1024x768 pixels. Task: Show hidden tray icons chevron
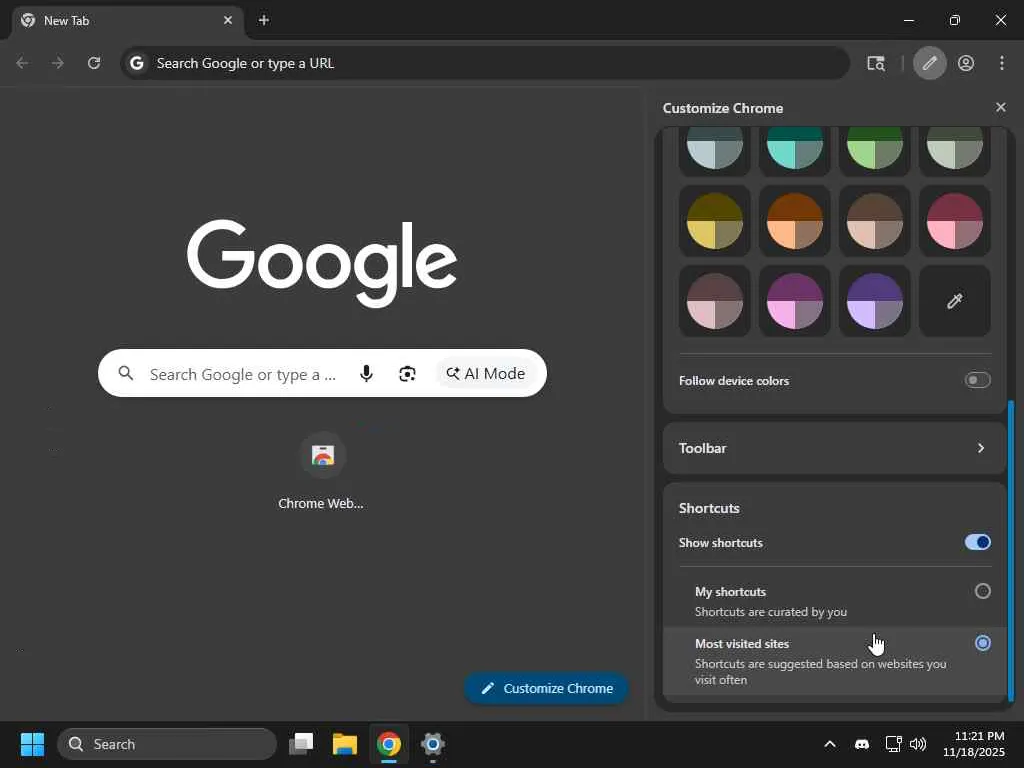[x=829, y=744]
